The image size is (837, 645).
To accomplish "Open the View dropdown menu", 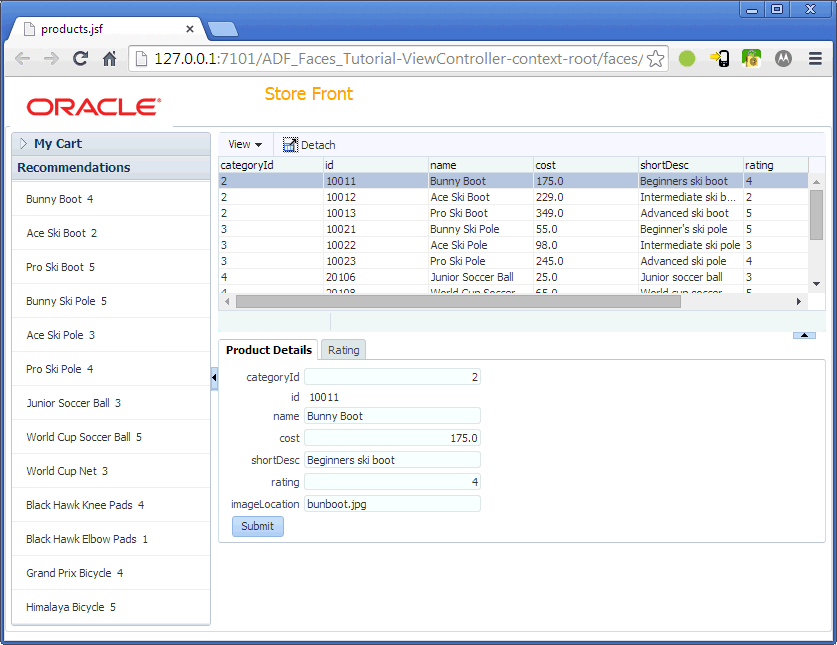I will 245,144.
